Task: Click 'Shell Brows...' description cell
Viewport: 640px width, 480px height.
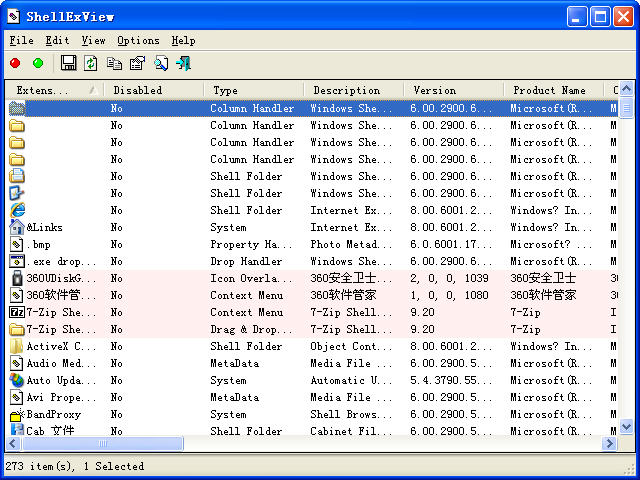Action: 351,414
